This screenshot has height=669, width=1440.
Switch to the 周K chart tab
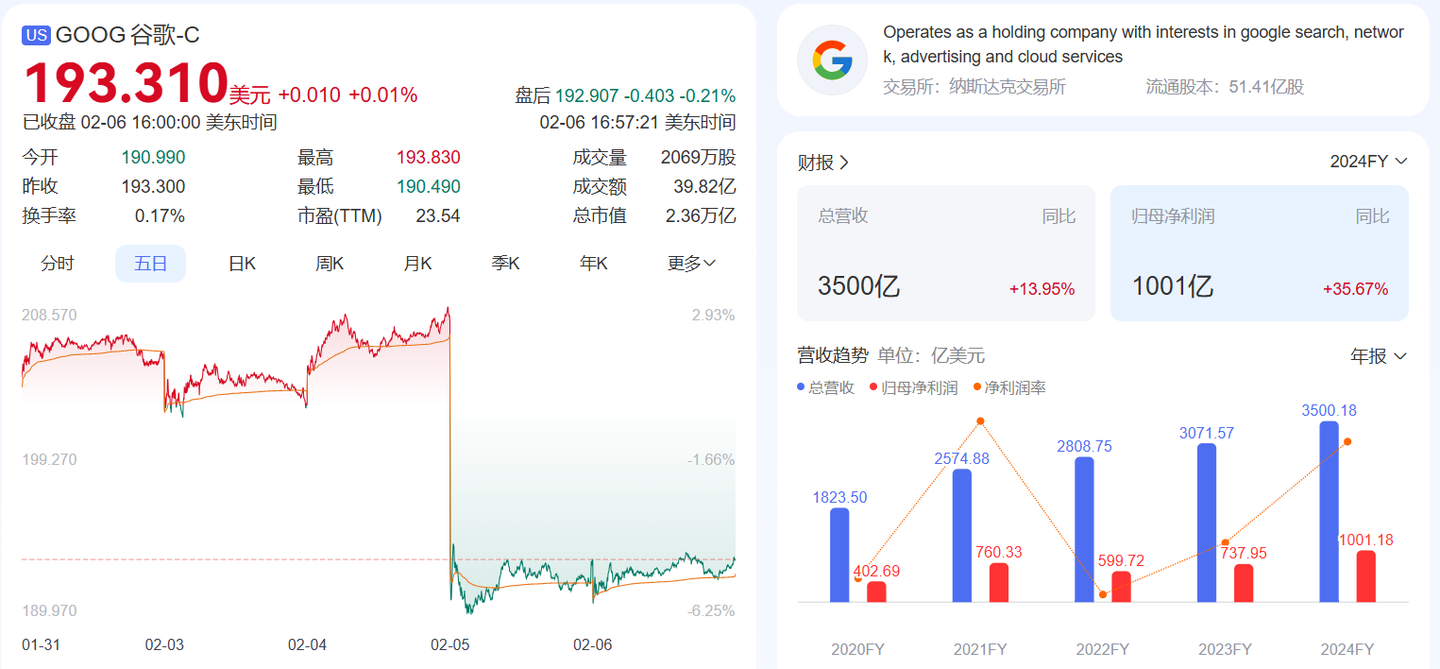pos(330,264)
